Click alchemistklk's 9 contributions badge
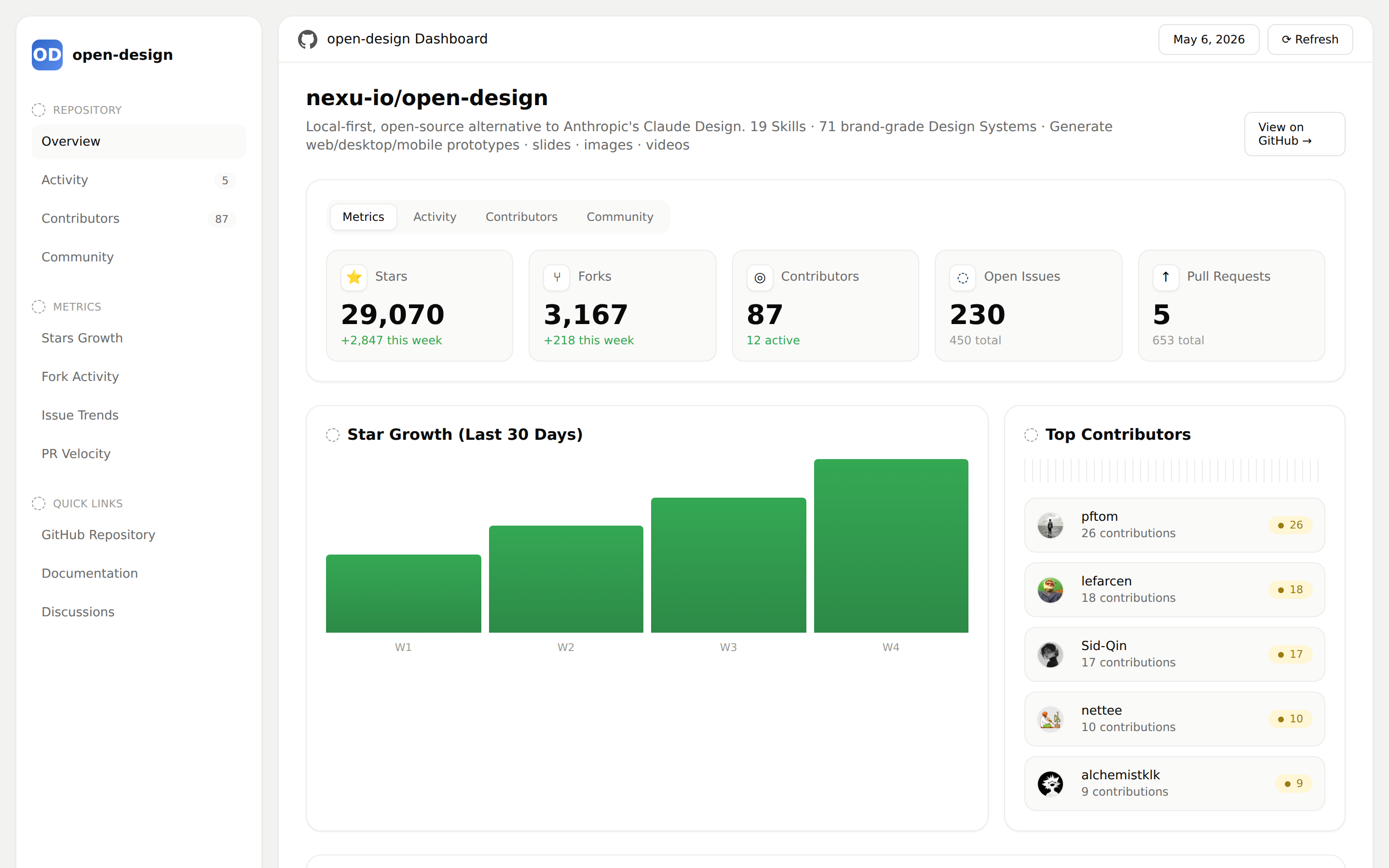The height and width of the screenshot is (868, 1389). (x=1294, y=783)
